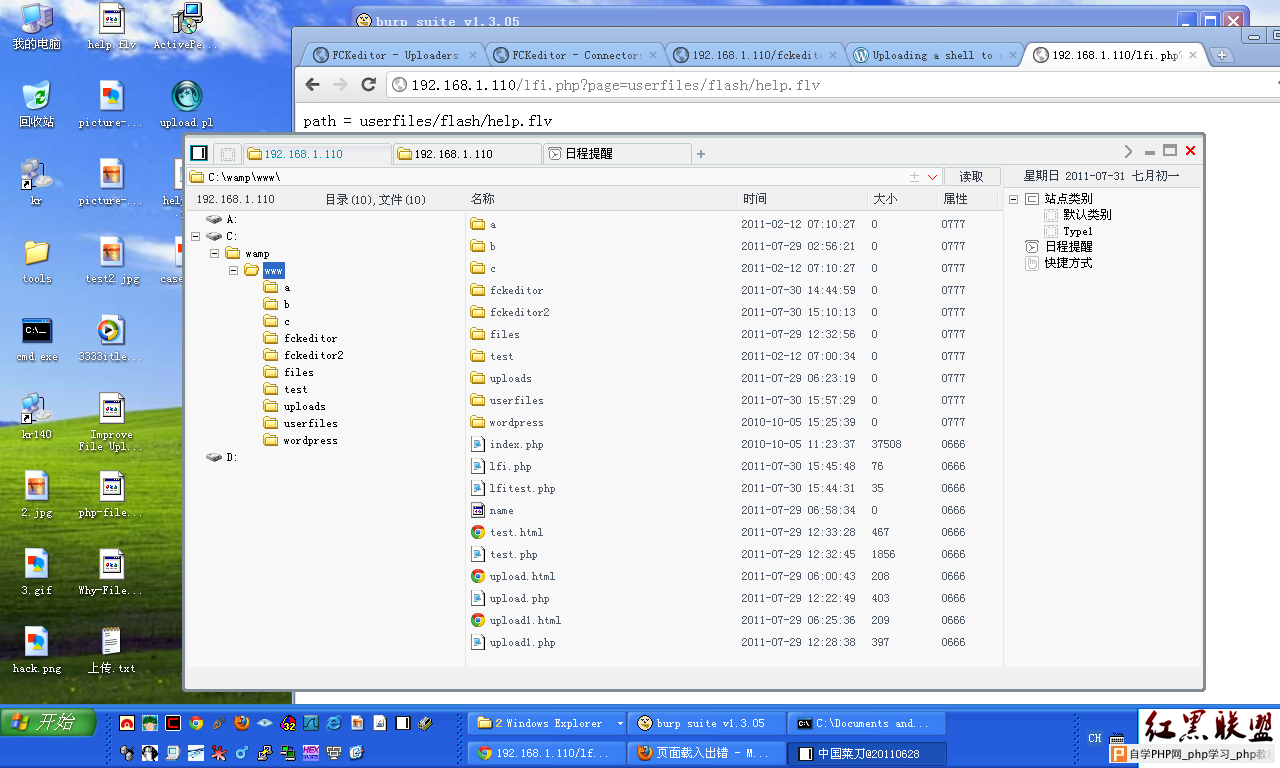Launch Firefox from quick launch bar

tap(241, 723)
